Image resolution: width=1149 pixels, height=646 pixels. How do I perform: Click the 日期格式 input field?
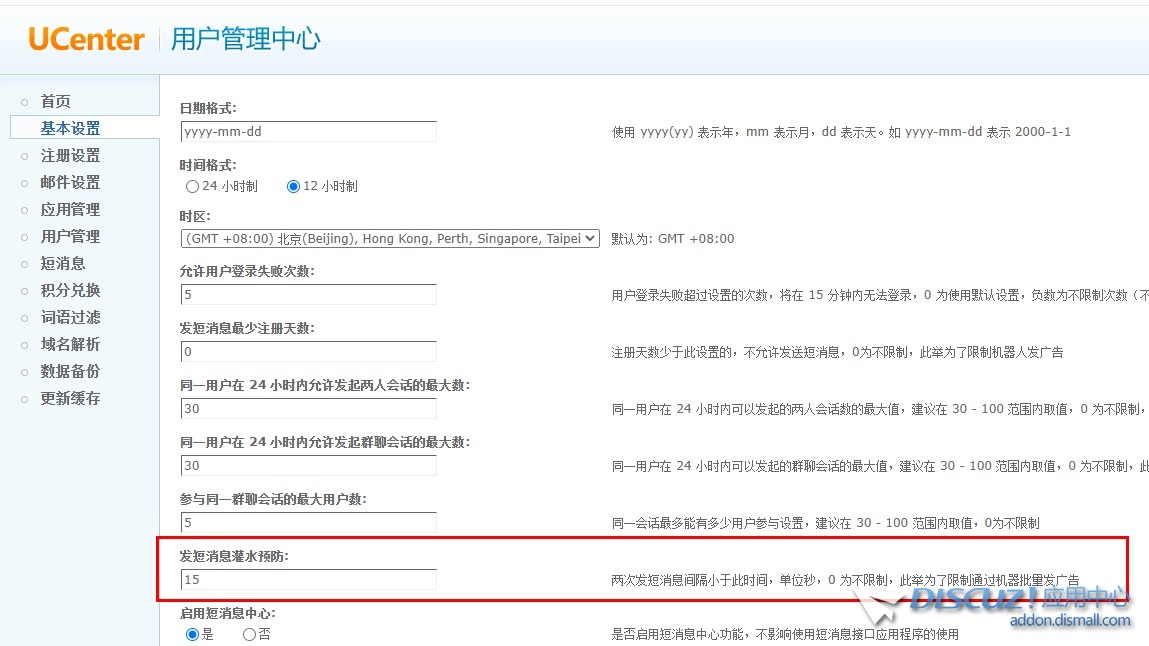[308, 132]
